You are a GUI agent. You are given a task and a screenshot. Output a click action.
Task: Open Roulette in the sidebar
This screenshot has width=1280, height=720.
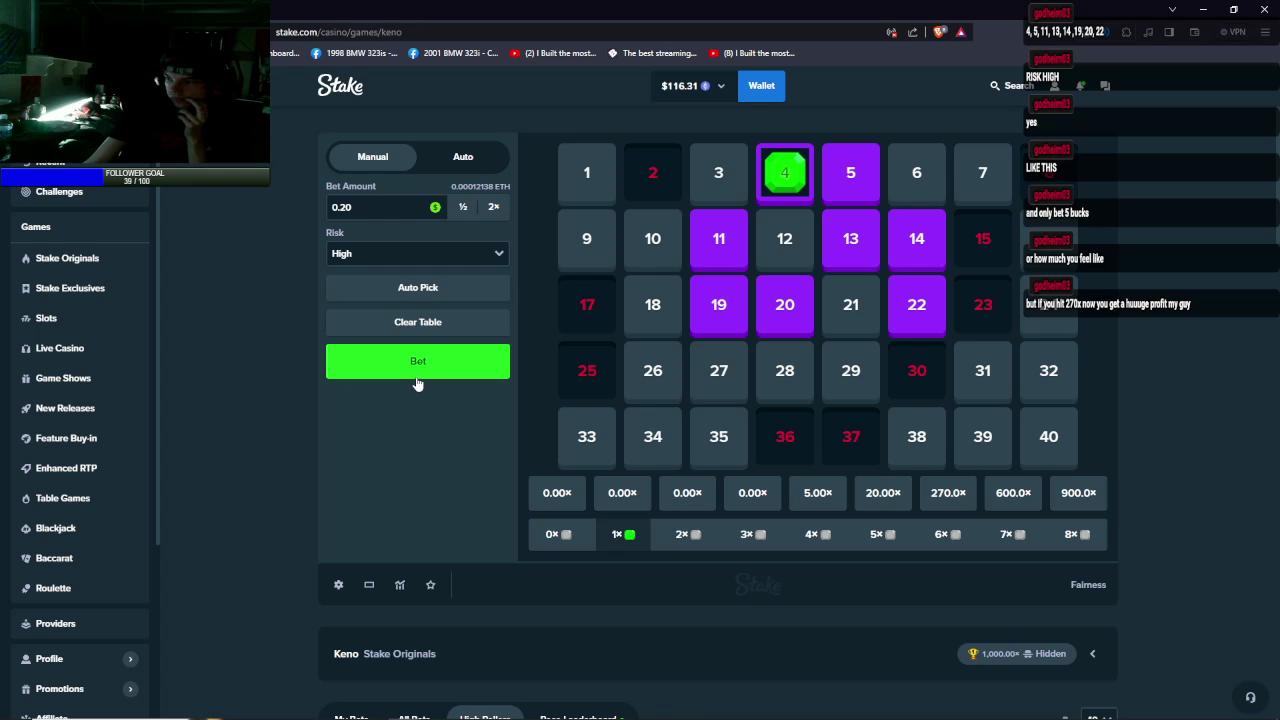point(80,588)
